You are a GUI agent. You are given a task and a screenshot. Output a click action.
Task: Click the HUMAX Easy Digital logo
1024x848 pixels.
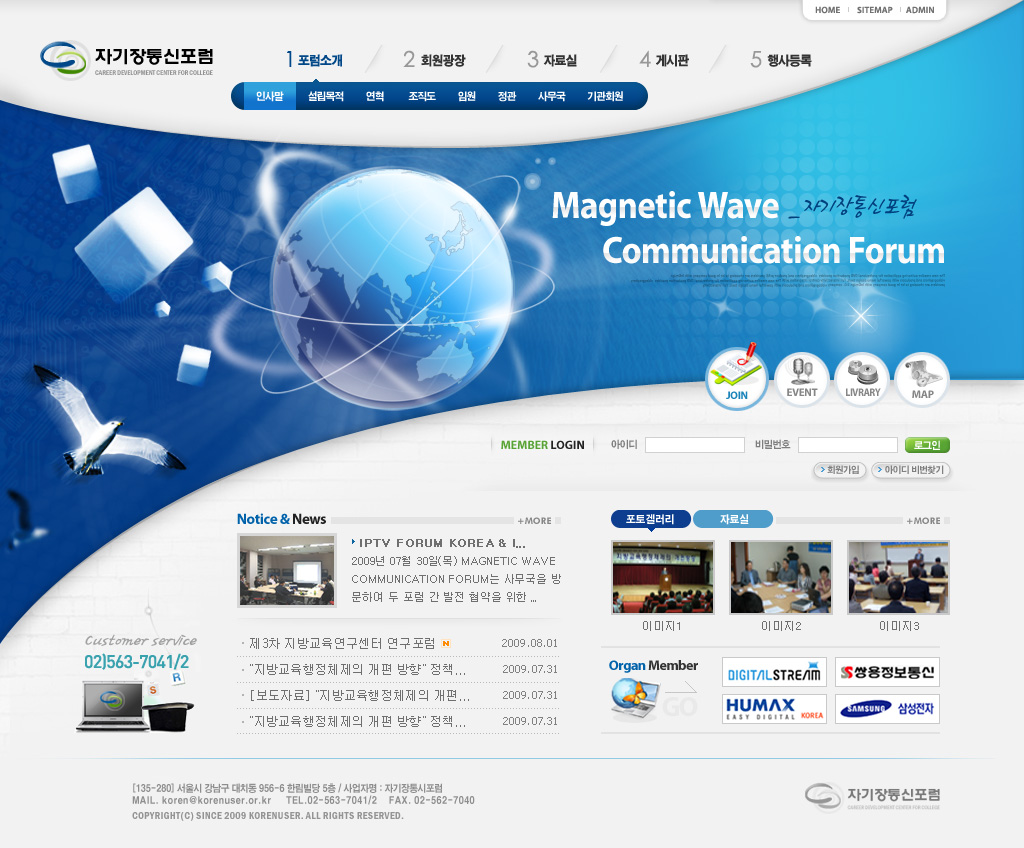[x=774, y=709]
